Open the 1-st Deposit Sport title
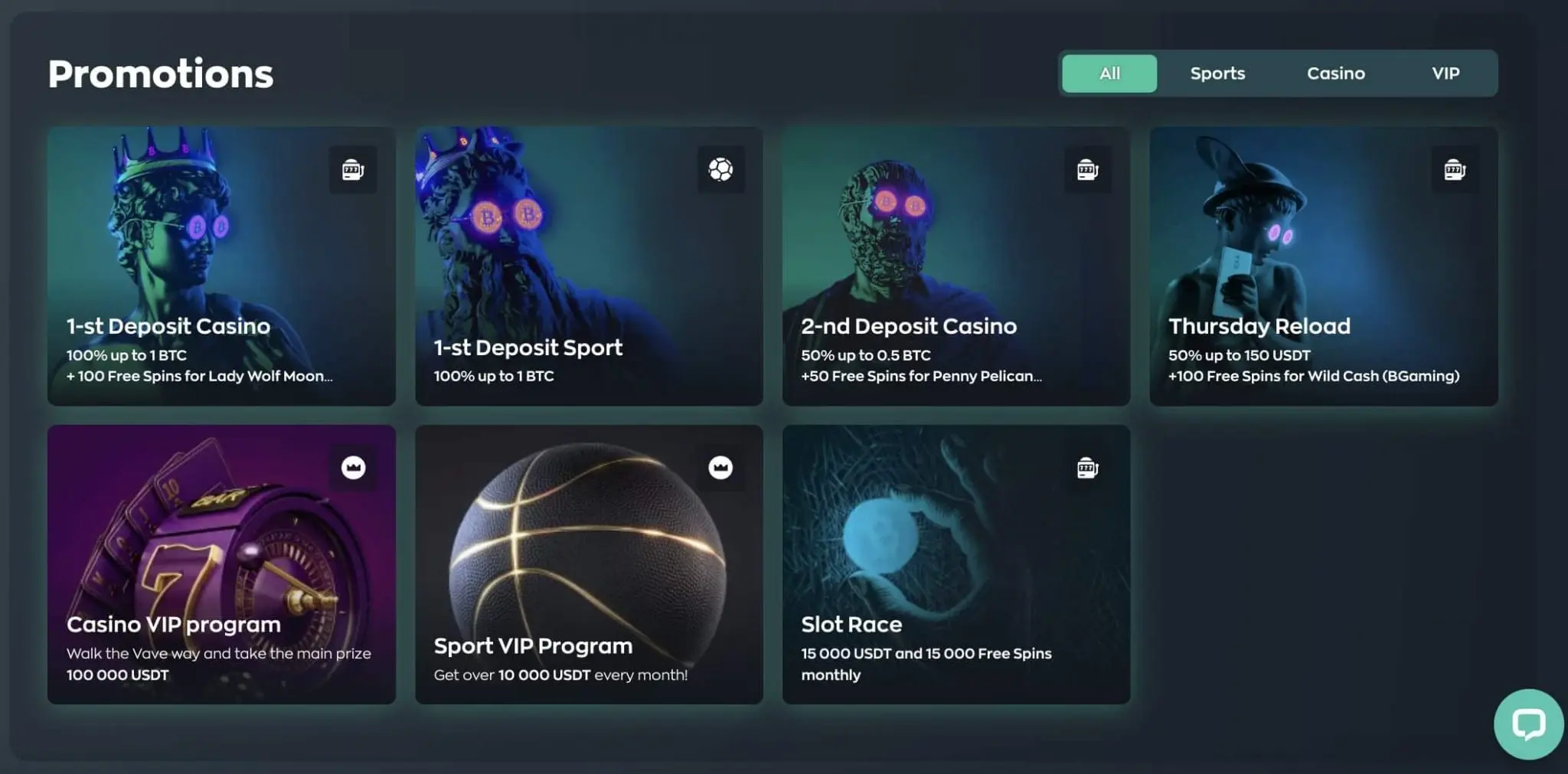 pos(528,348)
